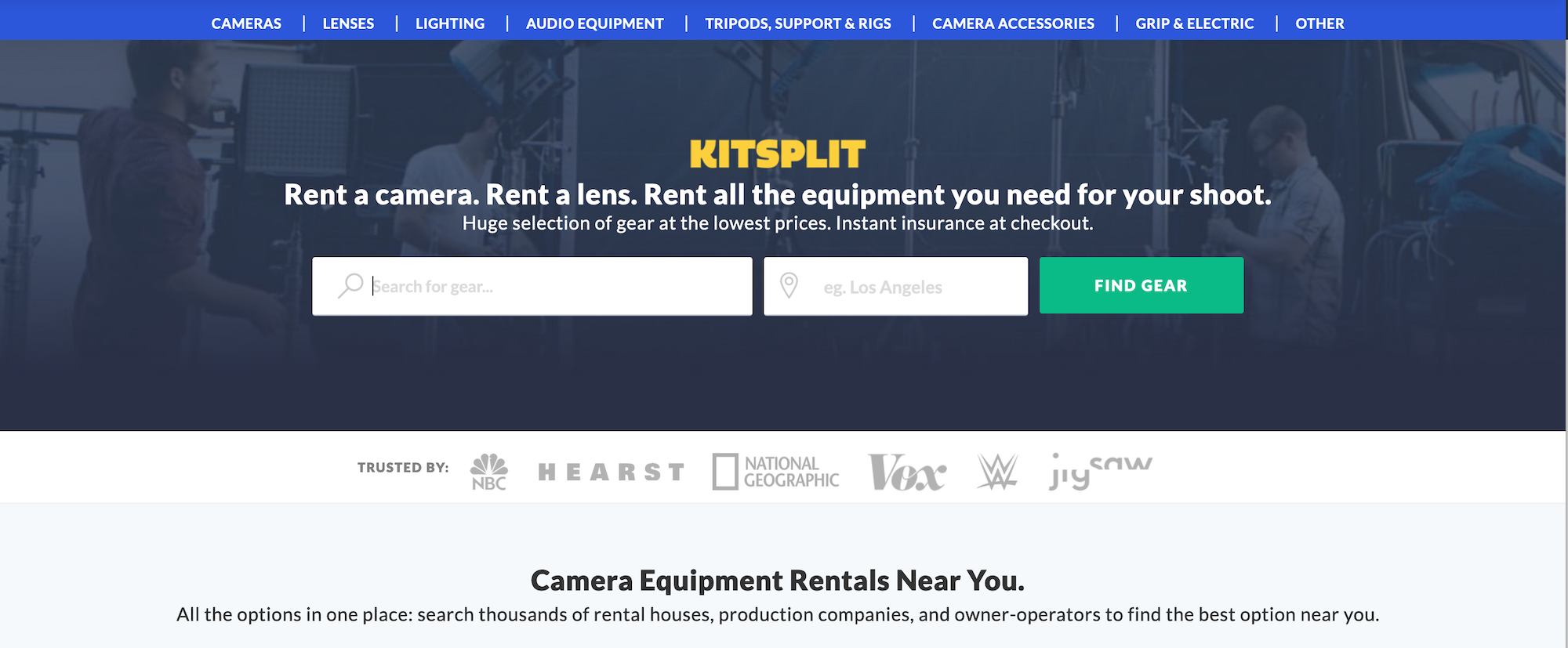Click the Jigsaw logo
1568x648 pixels.
[1101, 472]
